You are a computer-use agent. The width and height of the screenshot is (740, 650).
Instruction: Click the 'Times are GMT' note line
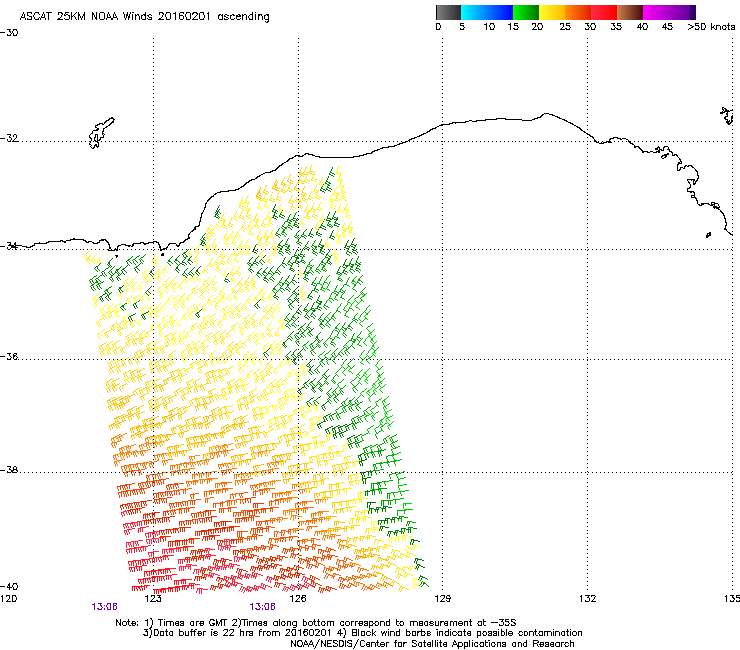click(x=316, y=623)
